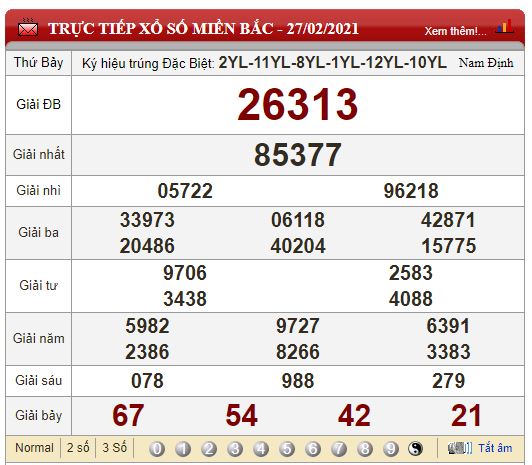Select digit 3 filter ball
532x465 pixels.
[235, 449]
